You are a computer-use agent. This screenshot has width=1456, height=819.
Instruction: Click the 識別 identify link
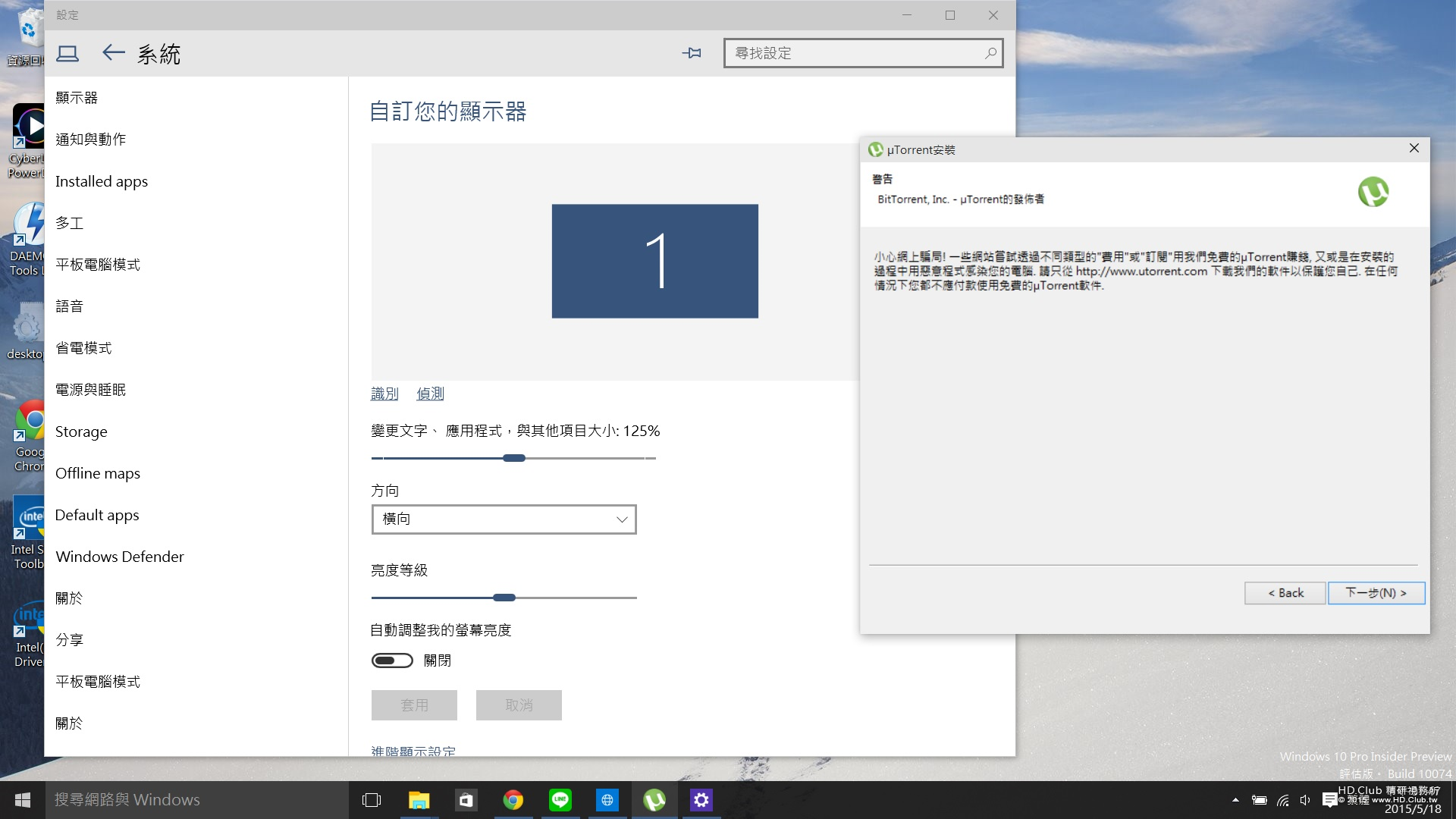click(384, 394)
